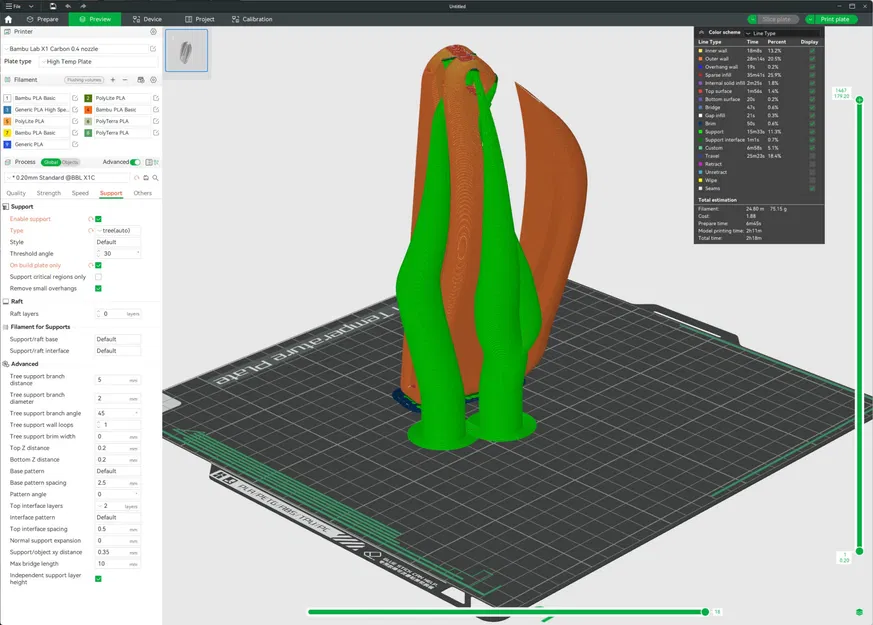Viewport: 873px width, 625px height.
Task: Click the Flushing volumes button
Action: 84,79
